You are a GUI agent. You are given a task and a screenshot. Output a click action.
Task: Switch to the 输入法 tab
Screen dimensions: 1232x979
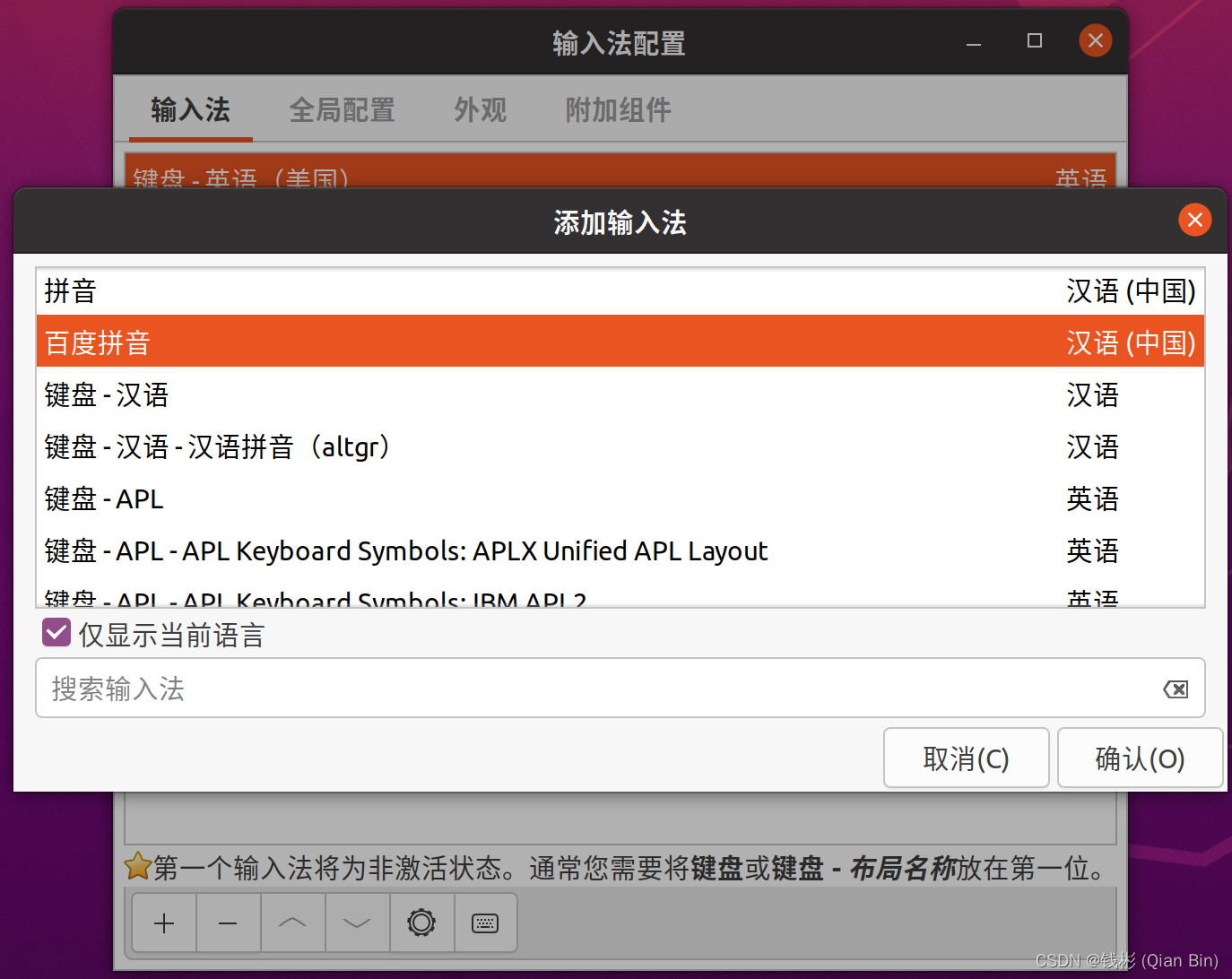(191, 110)
